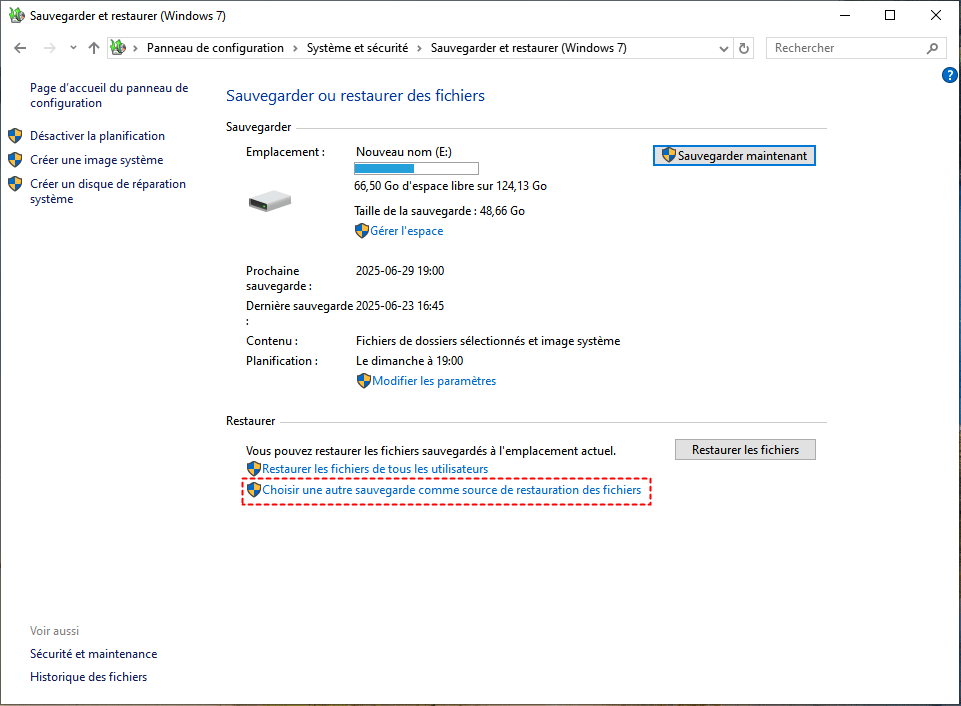
Task: Open Page d'accueil du panneau de configuration
Action: 109,96
